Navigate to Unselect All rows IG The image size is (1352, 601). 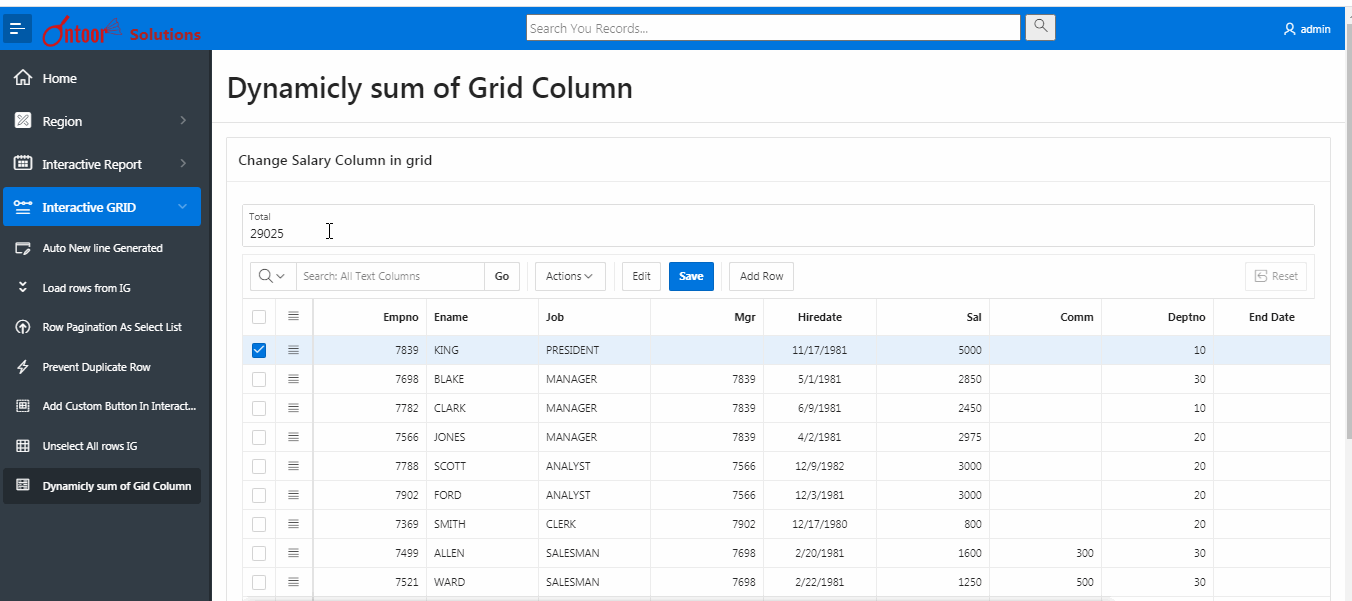[x=89, y=446]
